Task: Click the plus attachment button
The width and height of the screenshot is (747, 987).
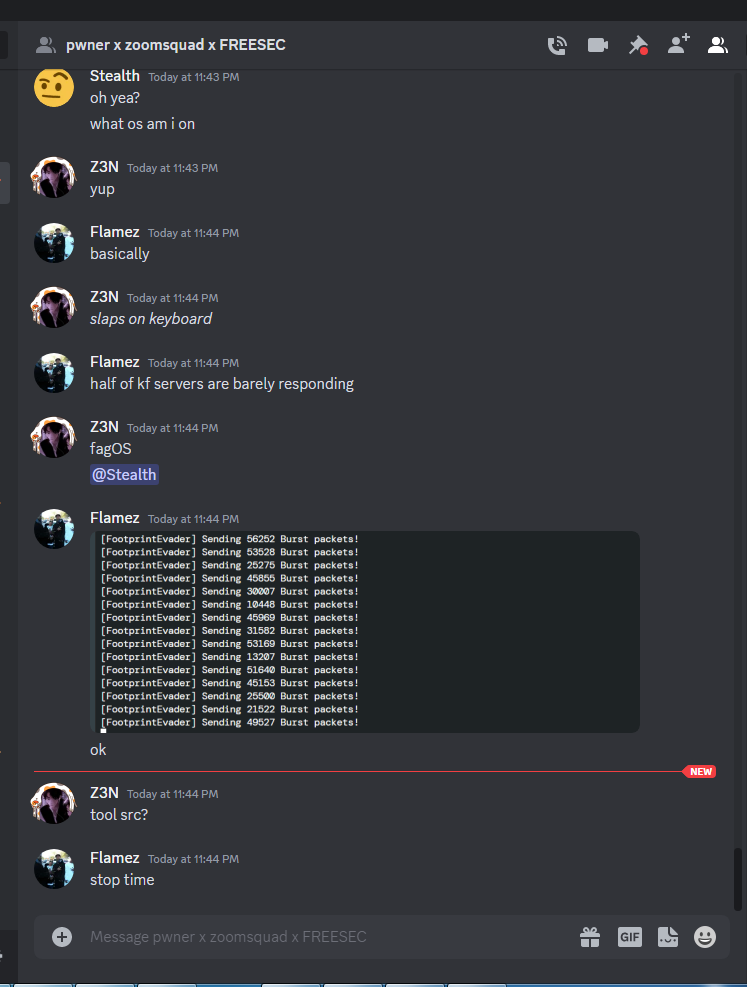Action: tap(62, 937)
